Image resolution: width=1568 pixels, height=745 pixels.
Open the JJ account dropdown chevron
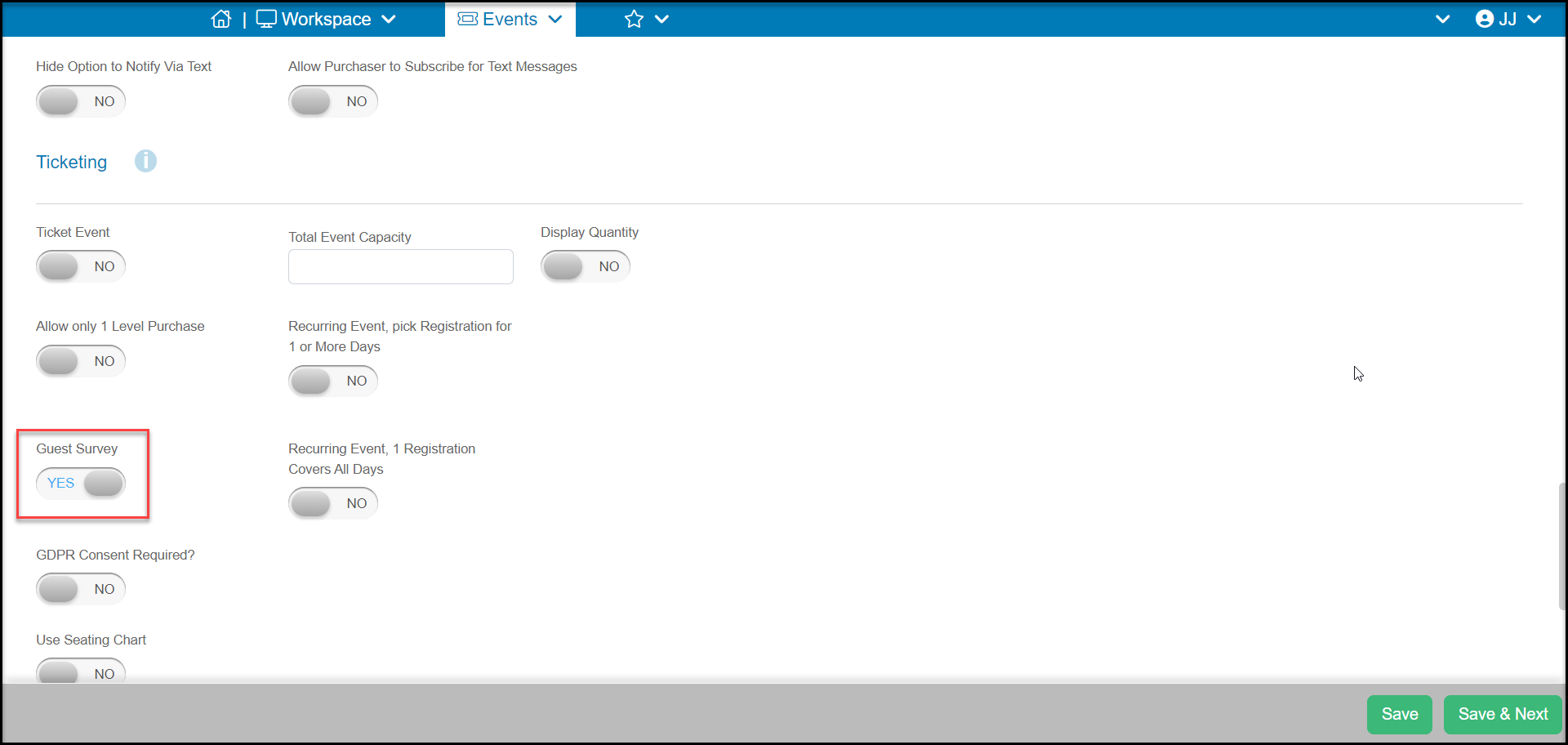pos(1535,19)
